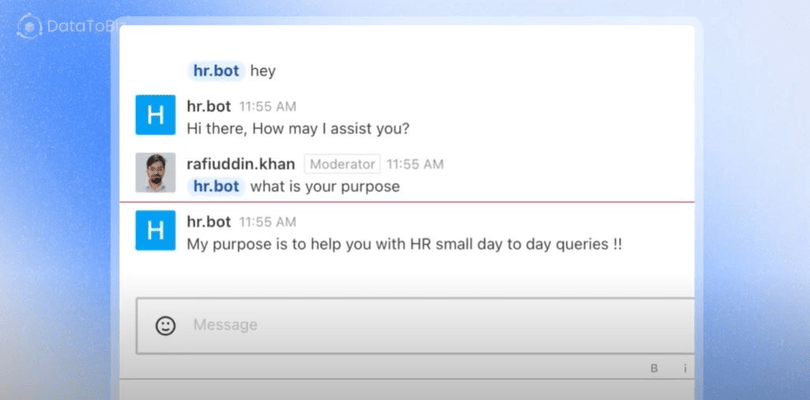
Task: Click the timestamp on "Hi there" message
Action: (268, 107)
